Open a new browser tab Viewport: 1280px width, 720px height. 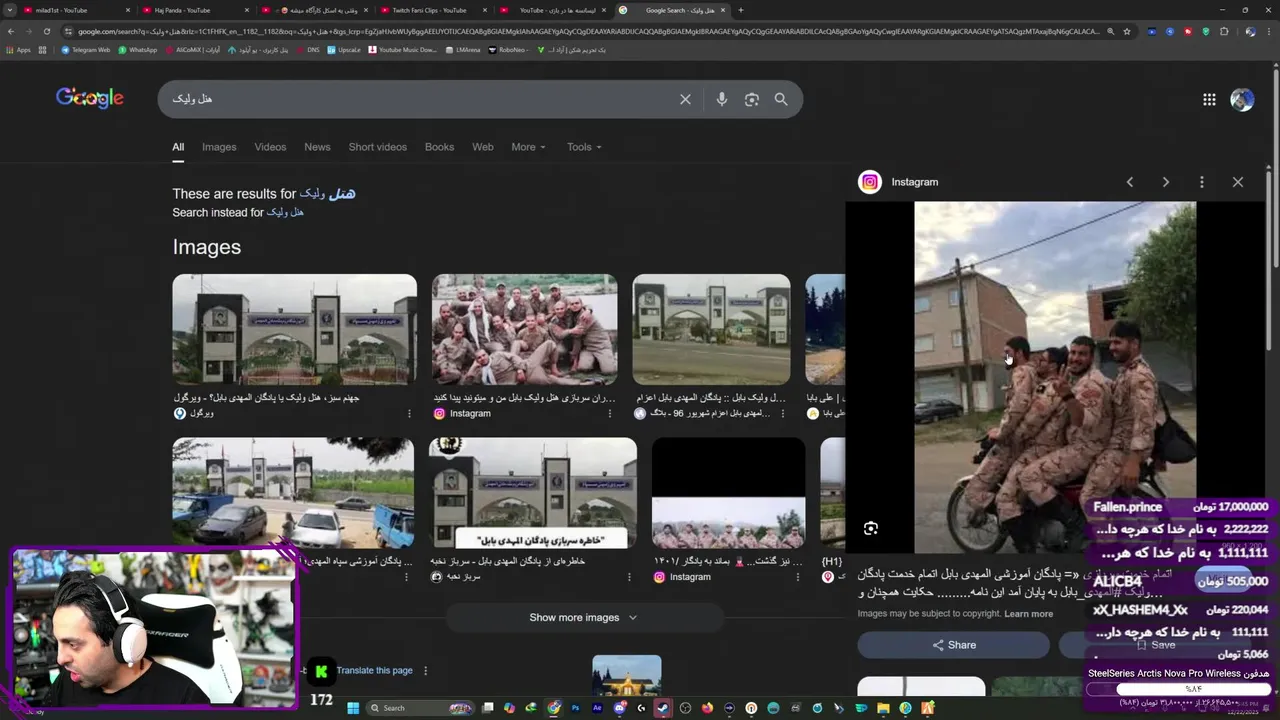point(740,10)
